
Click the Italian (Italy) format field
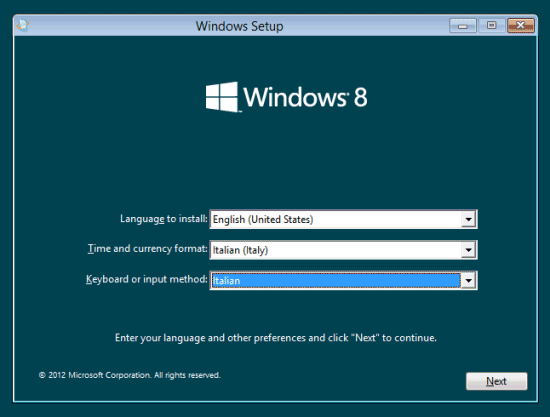coord(343,250)
